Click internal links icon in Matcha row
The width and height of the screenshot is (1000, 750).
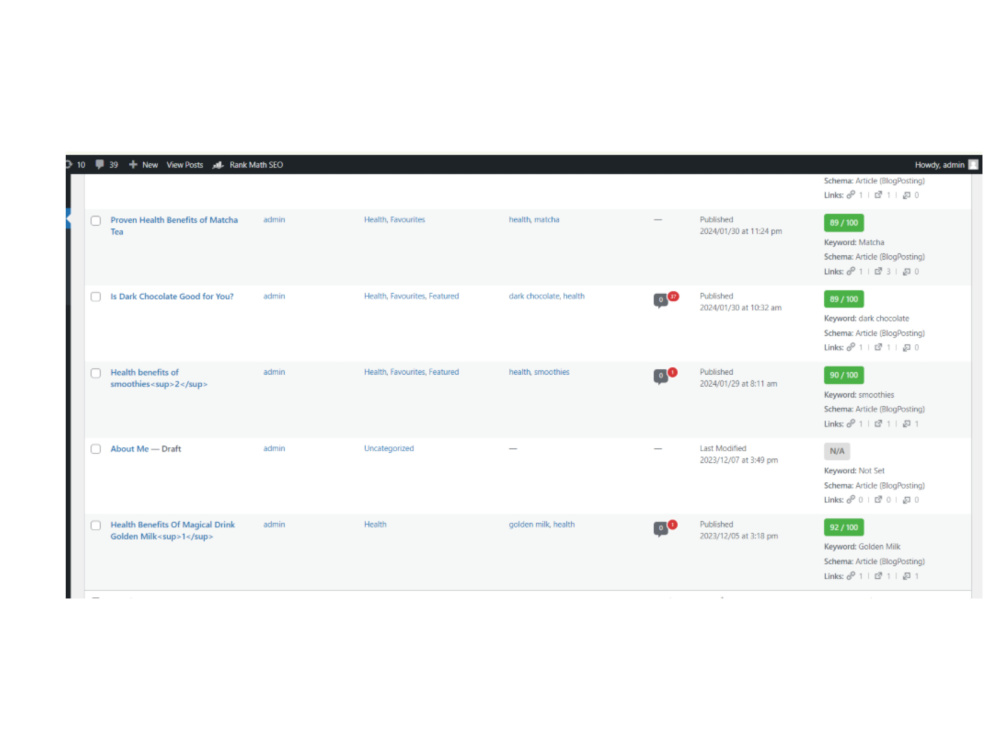(851, 271)
